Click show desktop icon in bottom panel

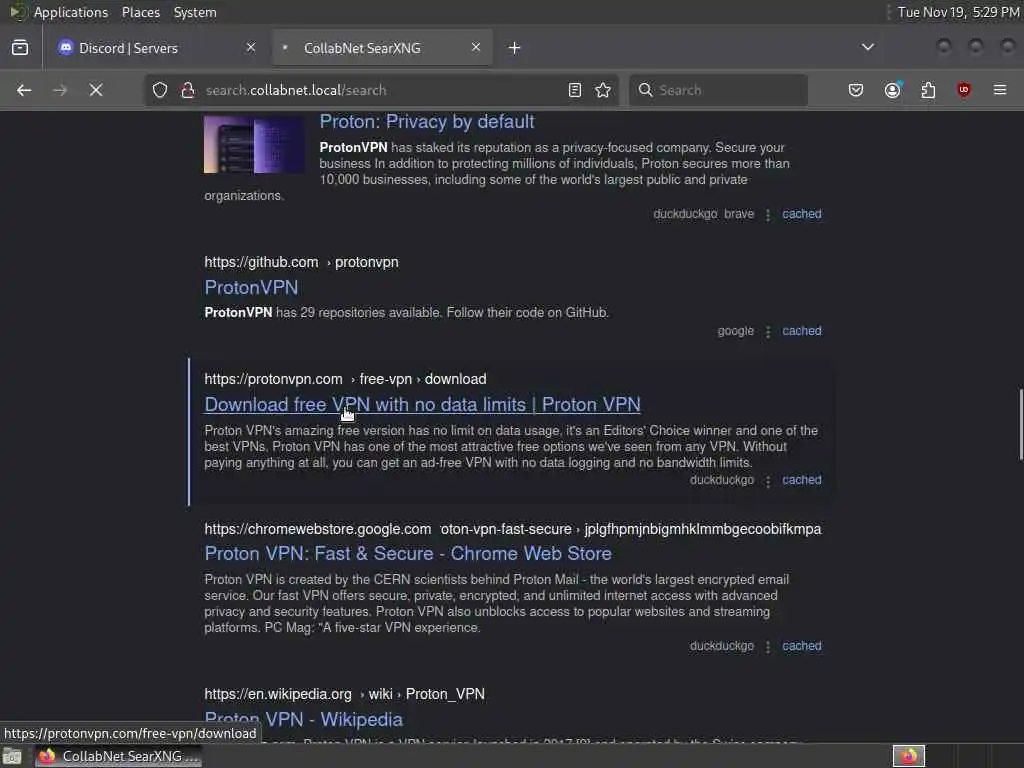12,756
